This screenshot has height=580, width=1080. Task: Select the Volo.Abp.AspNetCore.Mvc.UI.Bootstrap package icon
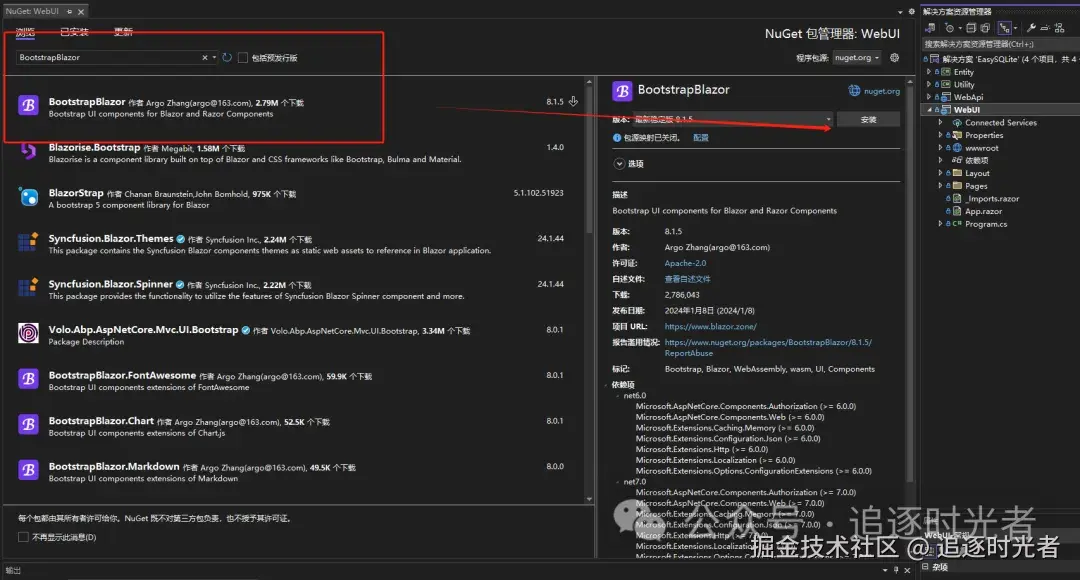click(28, 333)
